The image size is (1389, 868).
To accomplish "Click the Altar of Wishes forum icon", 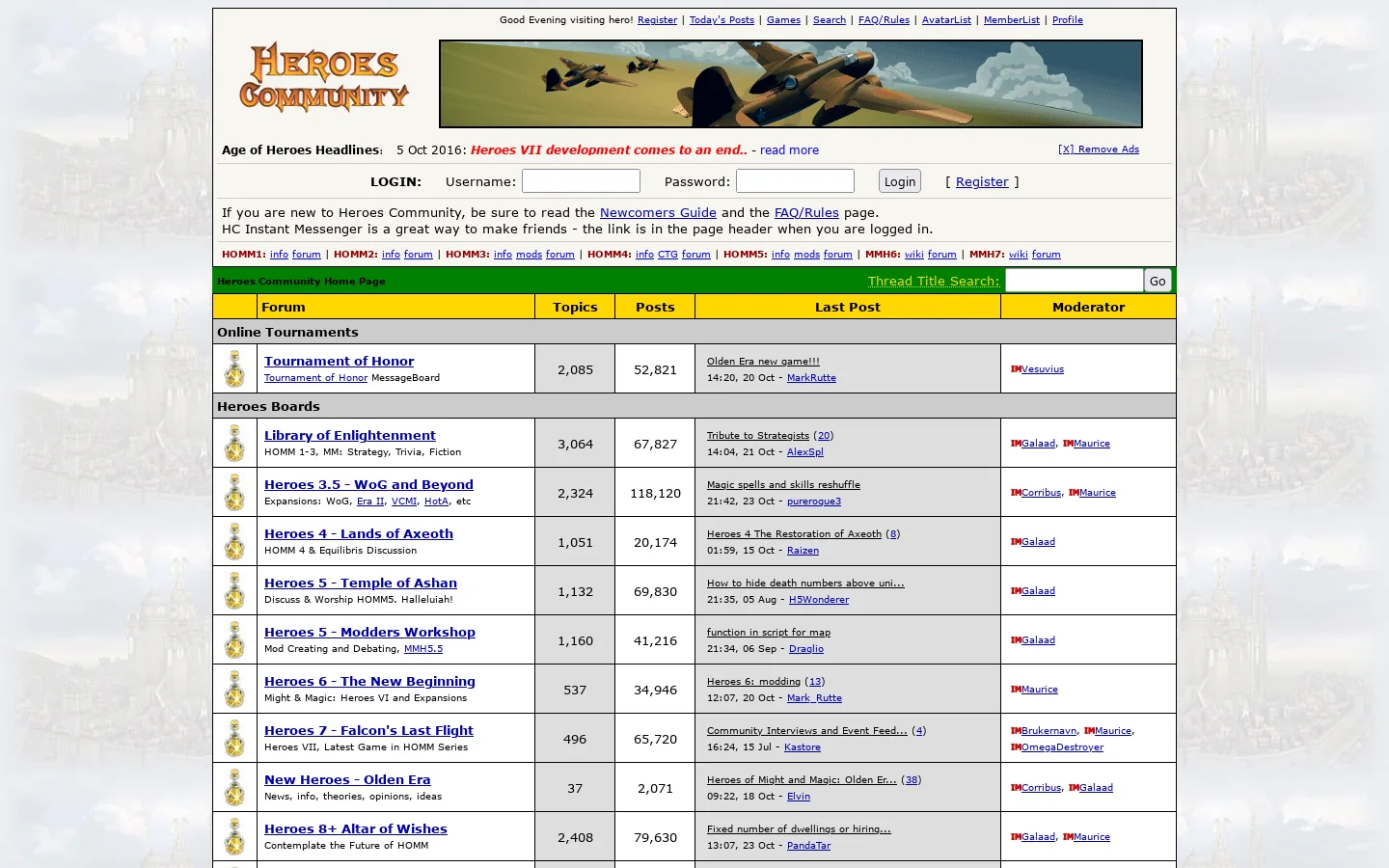I will point(234,836).
